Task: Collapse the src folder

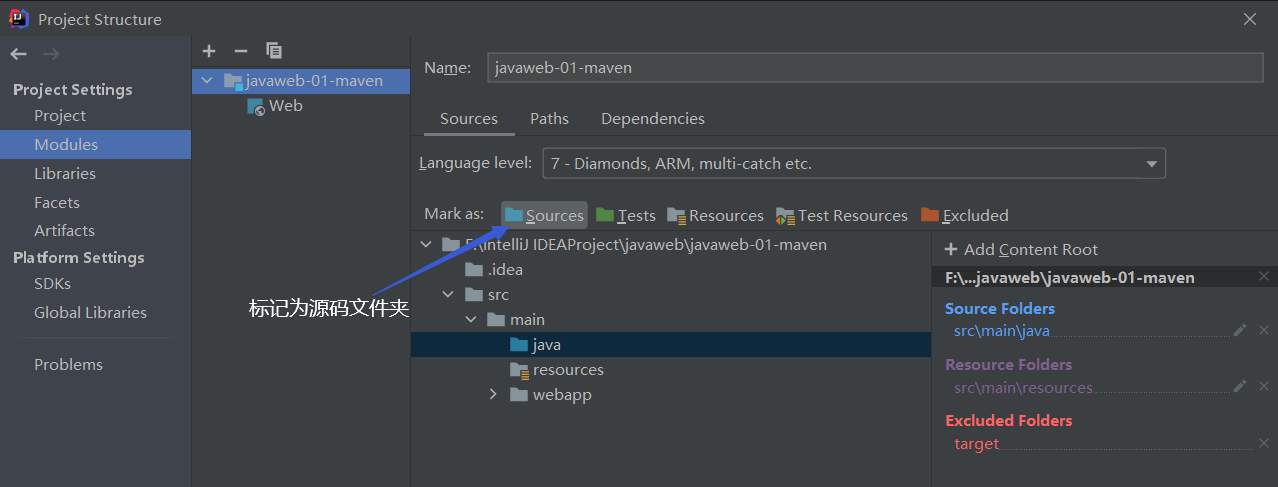Action: click(448, 294)
